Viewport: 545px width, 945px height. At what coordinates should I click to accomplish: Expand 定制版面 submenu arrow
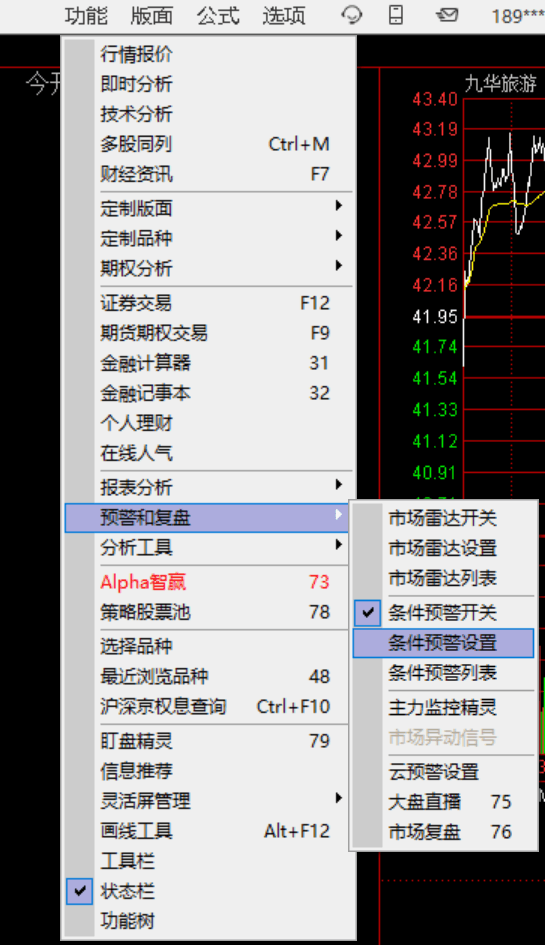click(338, 206)
